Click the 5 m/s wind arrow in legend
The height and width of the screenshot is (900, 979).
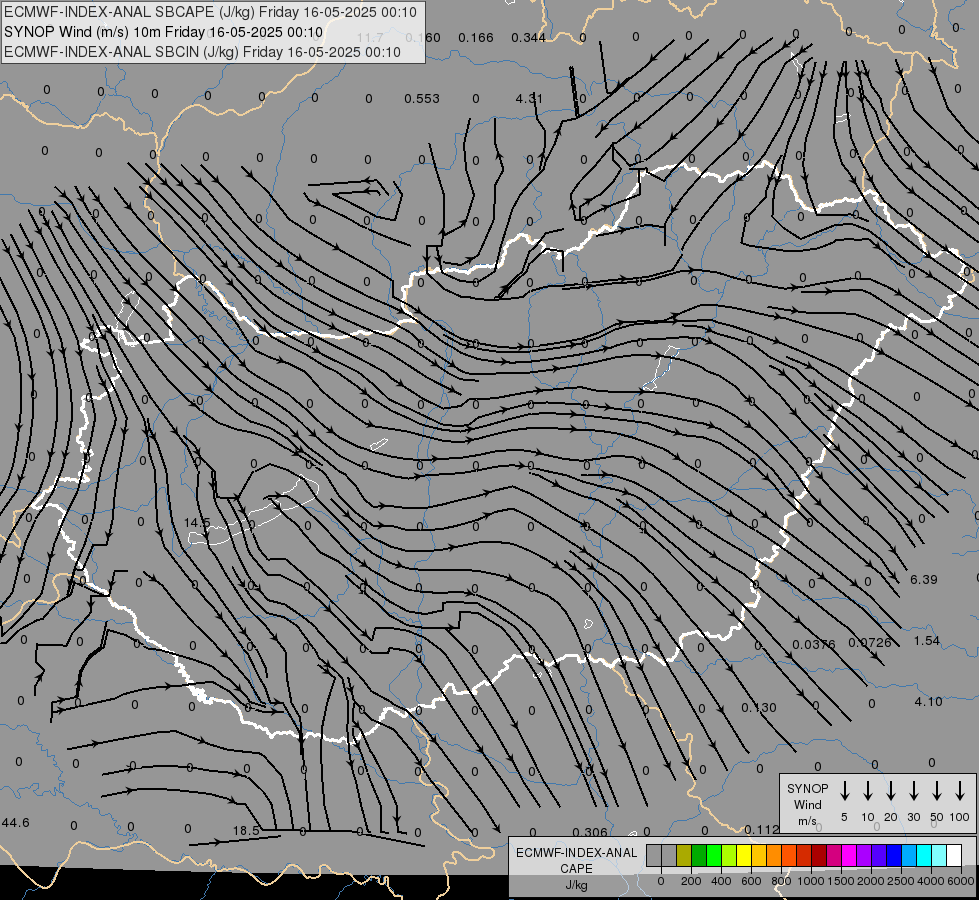(844, 791)
